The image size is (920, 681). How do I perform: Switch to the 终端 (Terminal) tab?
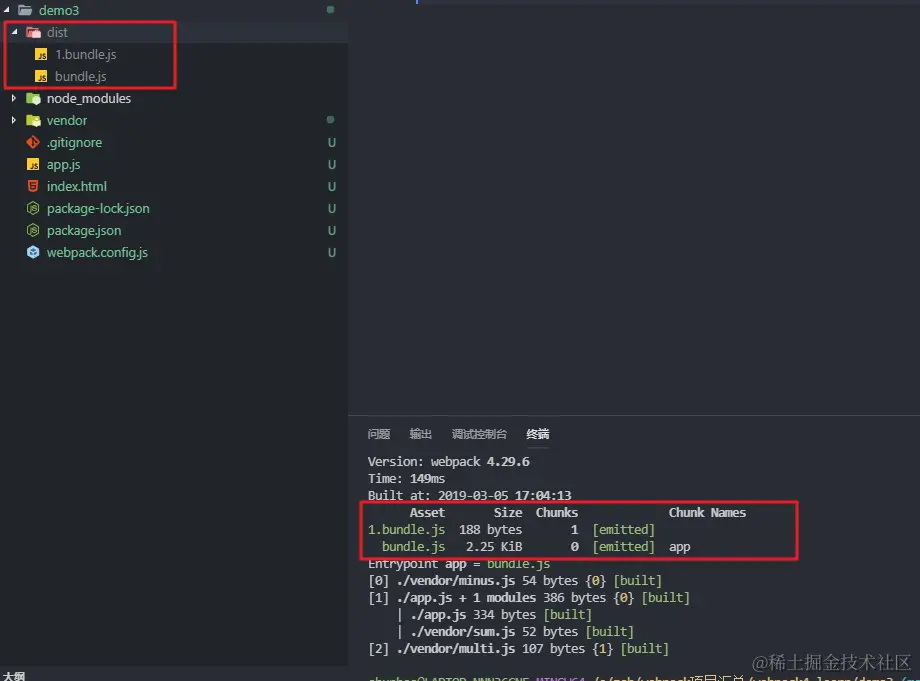pyautogui.click(x=537, y=434)
